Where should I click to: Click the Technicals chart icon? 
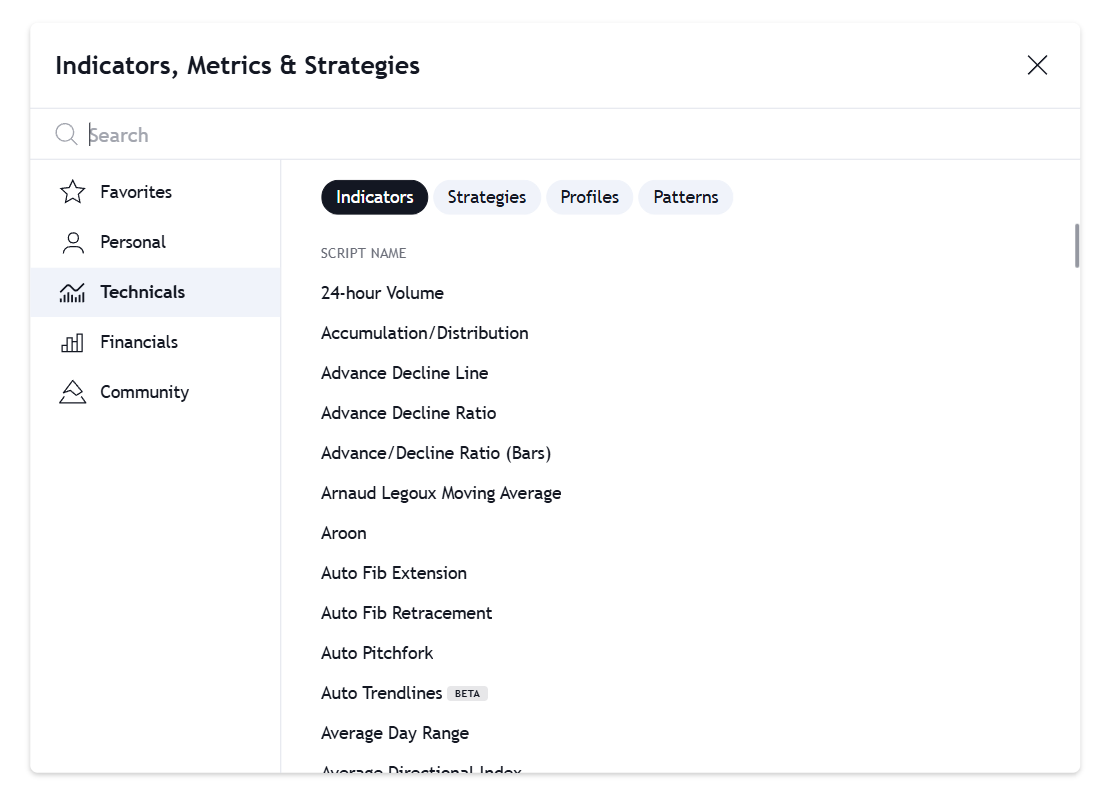pos(72,292)
